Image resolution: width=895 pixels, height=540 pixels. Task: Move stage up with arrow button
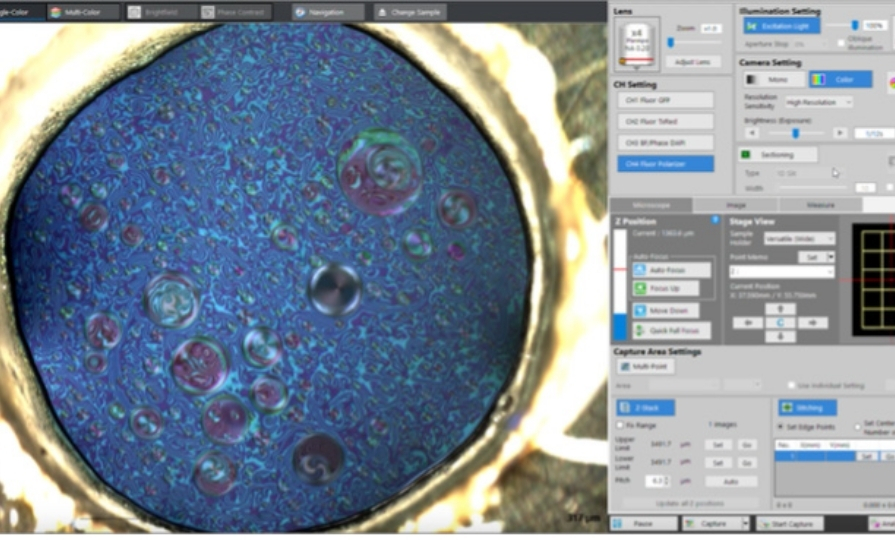(781, 310)
